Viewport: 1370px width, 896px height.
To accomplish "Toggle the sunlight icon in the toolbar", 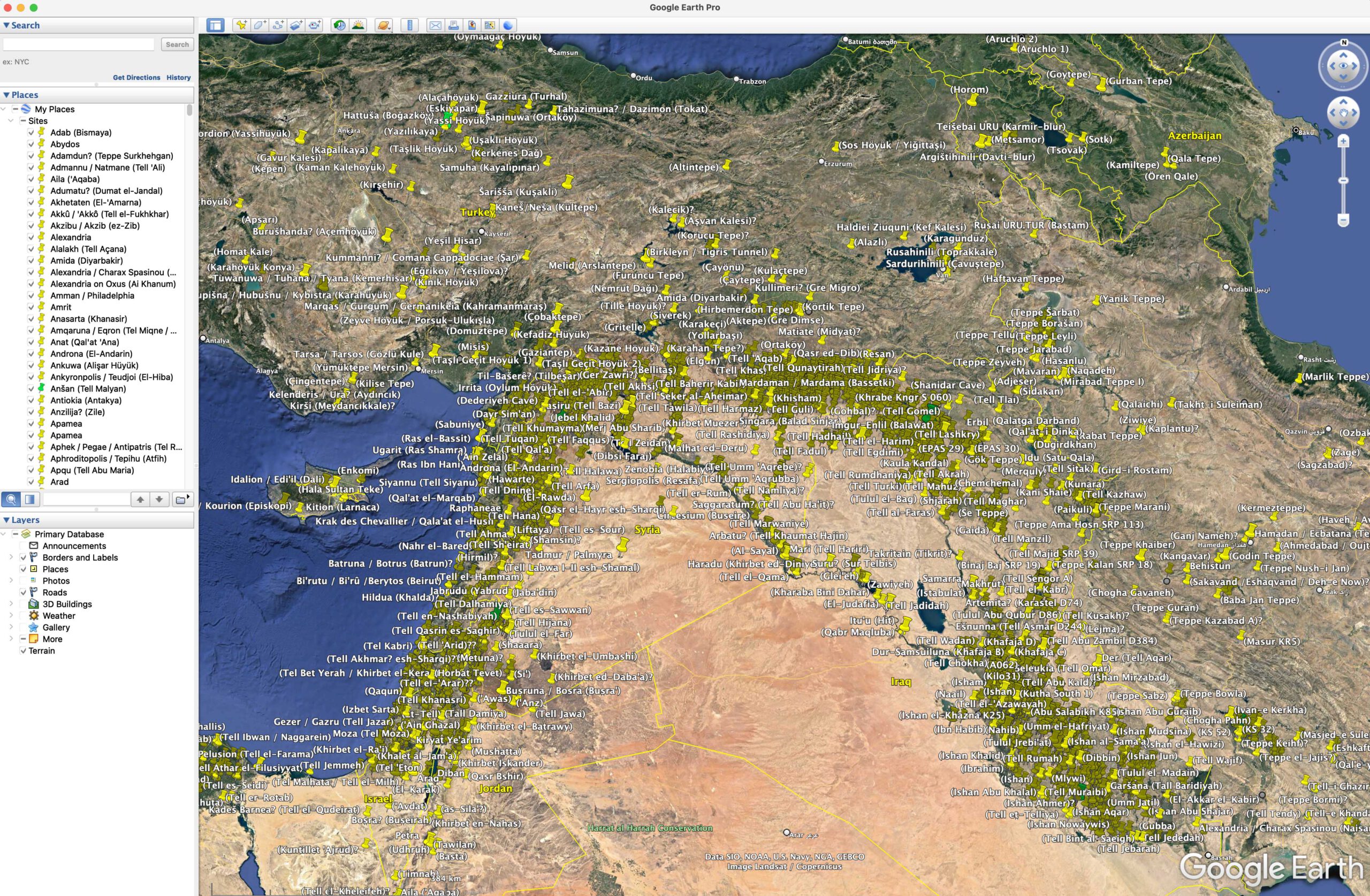I will (358, 25).
